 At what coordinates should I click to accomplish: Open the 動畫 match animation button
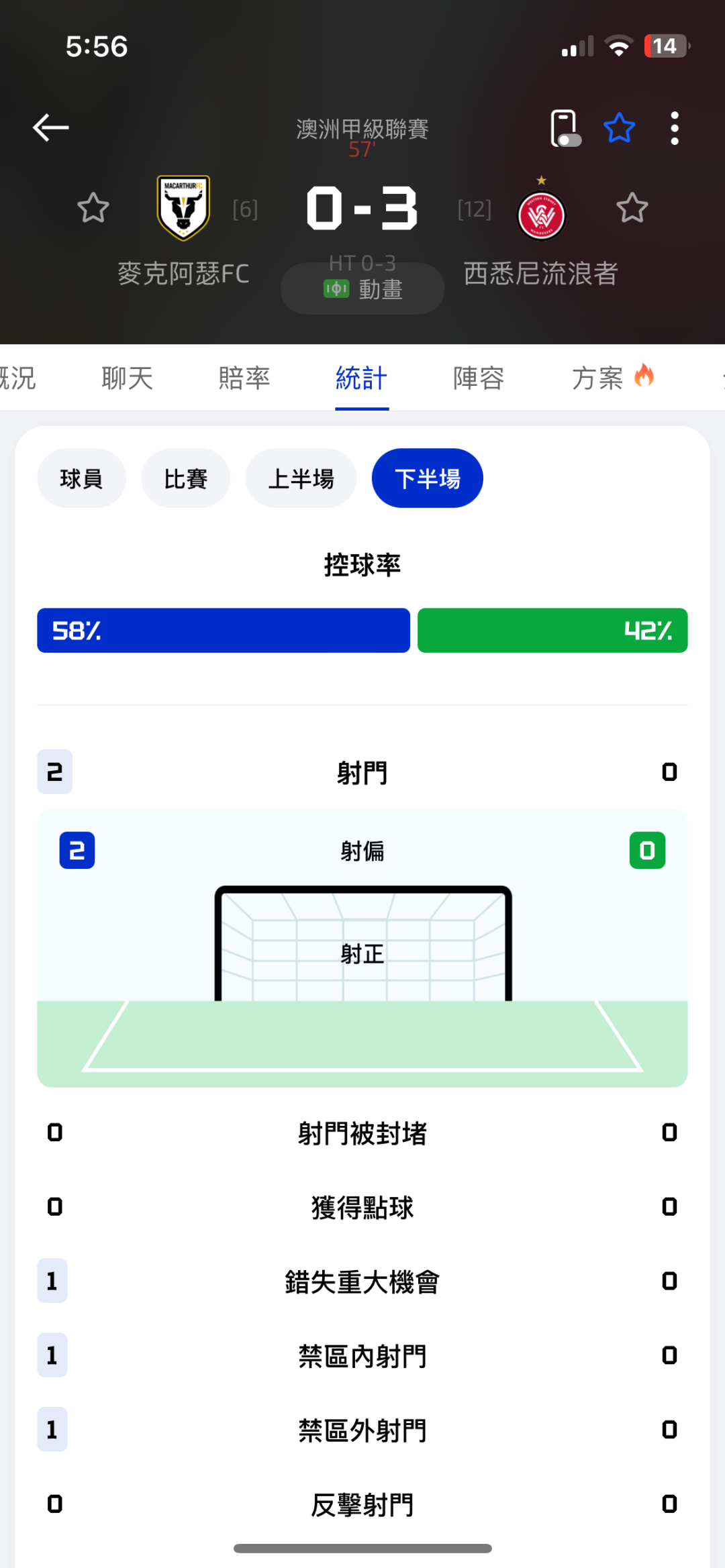tap(362, 289)
